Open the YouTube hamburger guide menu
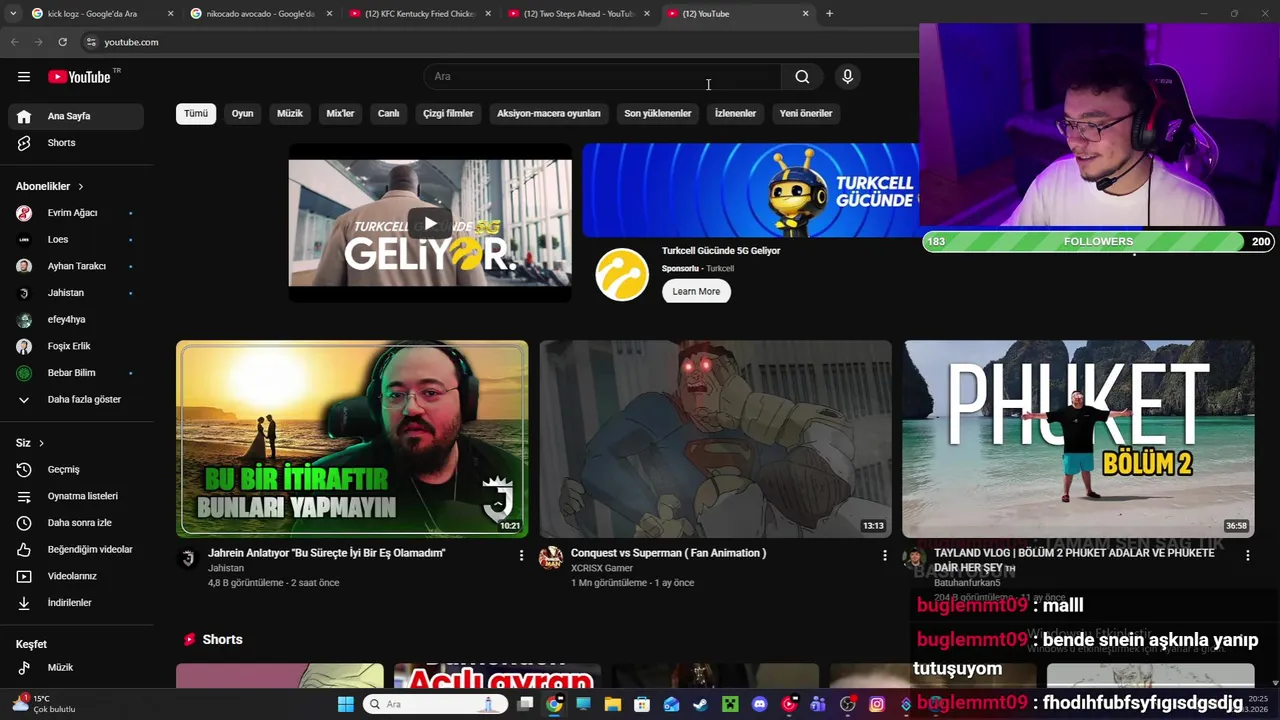The height and width of the screenshot is (720, 1280). tap(24, 77)
